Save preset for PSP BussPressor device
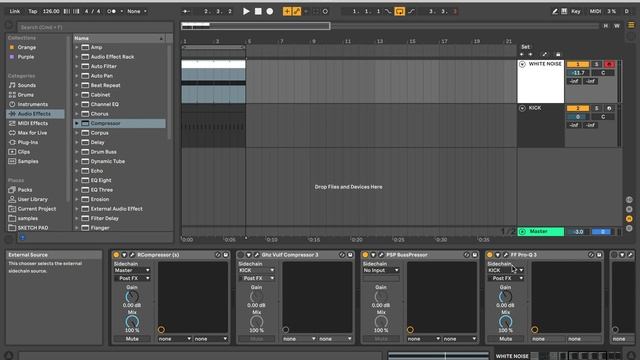 click(475, 255)
